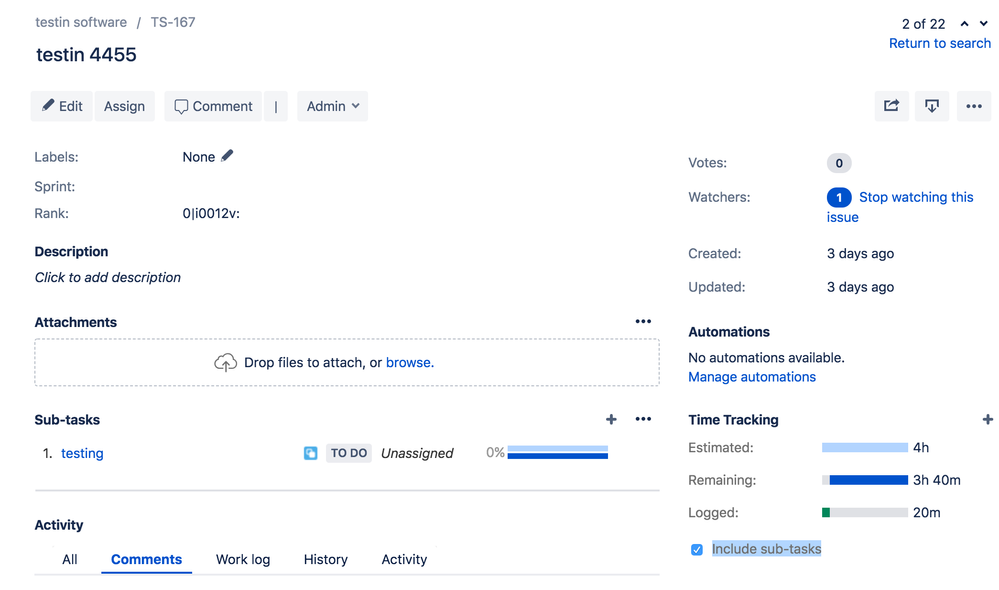Click the Export issue icon

click(932, 106)
